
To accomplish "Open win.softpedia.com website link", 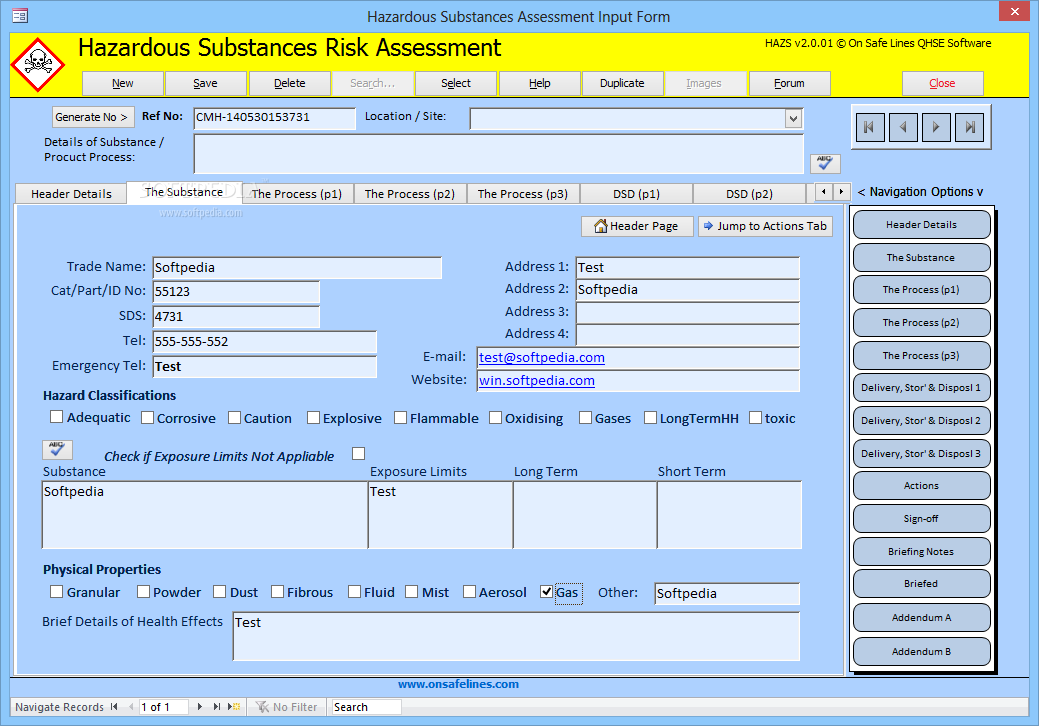I will pyautogui.click(x=537, y=381).
